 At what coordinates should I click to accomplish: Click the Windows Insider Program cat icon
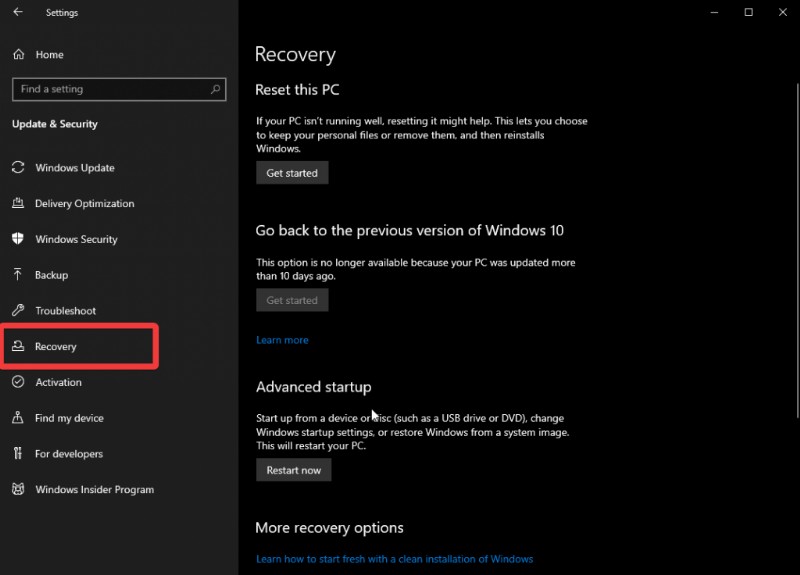click(x=18, y=489)
